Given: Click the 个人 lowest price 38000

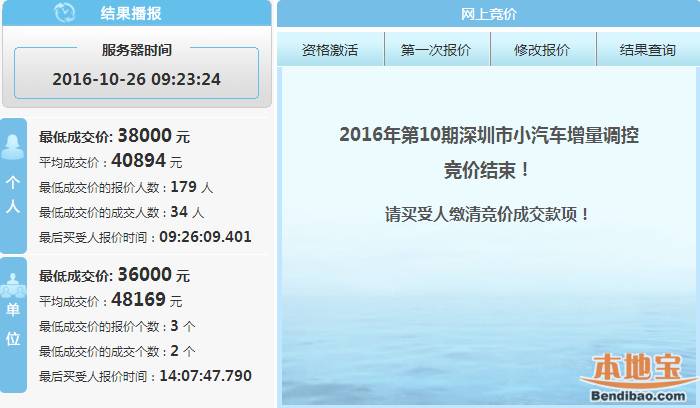Looking at the screenshot, I should (145, 136).
